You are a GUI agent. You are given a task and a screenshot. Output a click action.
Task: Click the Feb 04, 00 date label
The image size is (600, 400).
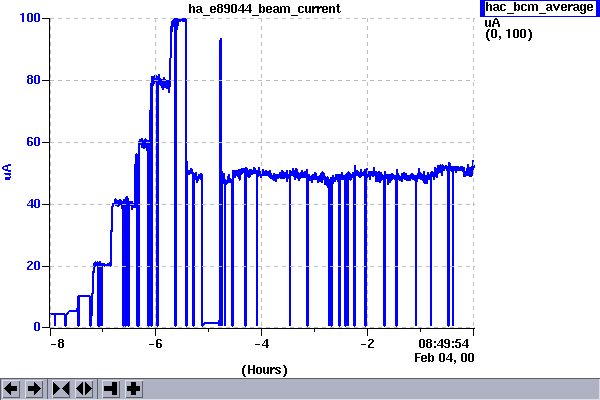(445, 356)
